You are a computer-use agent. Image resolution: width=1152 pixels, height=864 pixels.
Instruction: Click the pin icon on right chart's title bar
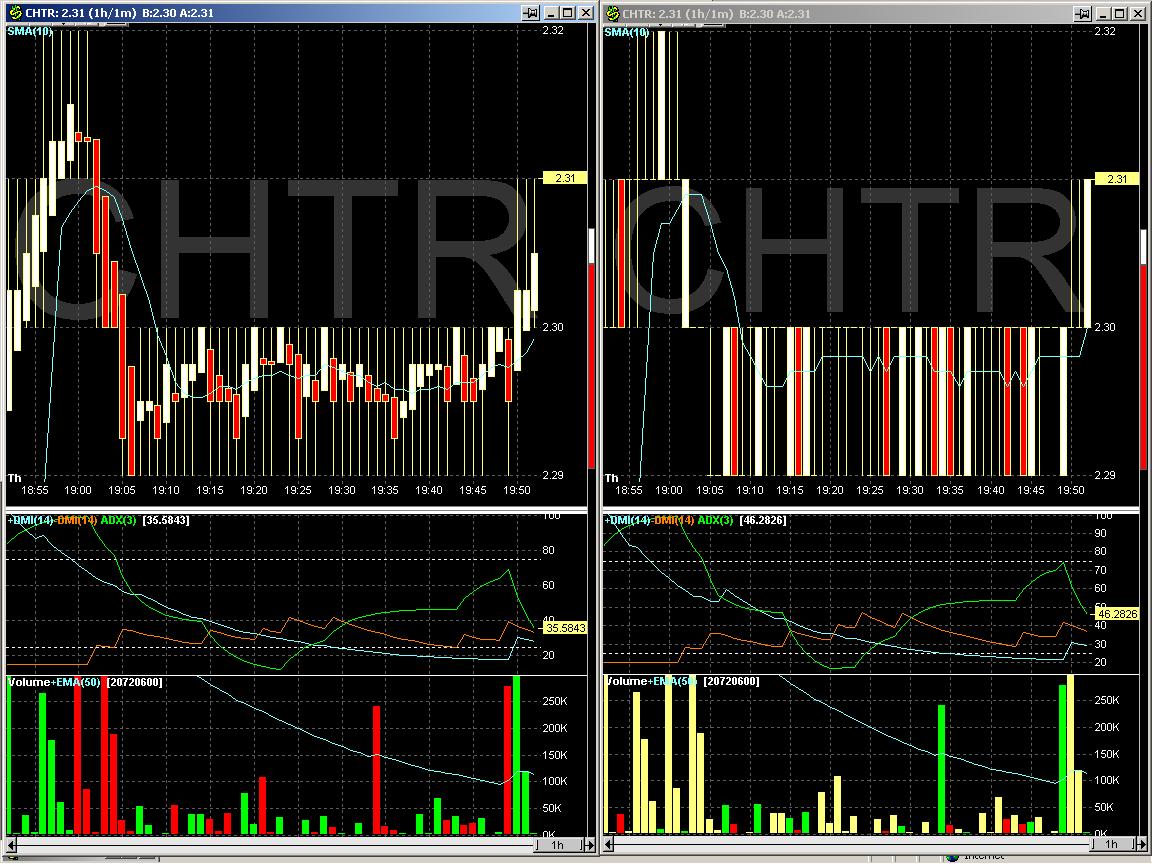point(1082,13)
